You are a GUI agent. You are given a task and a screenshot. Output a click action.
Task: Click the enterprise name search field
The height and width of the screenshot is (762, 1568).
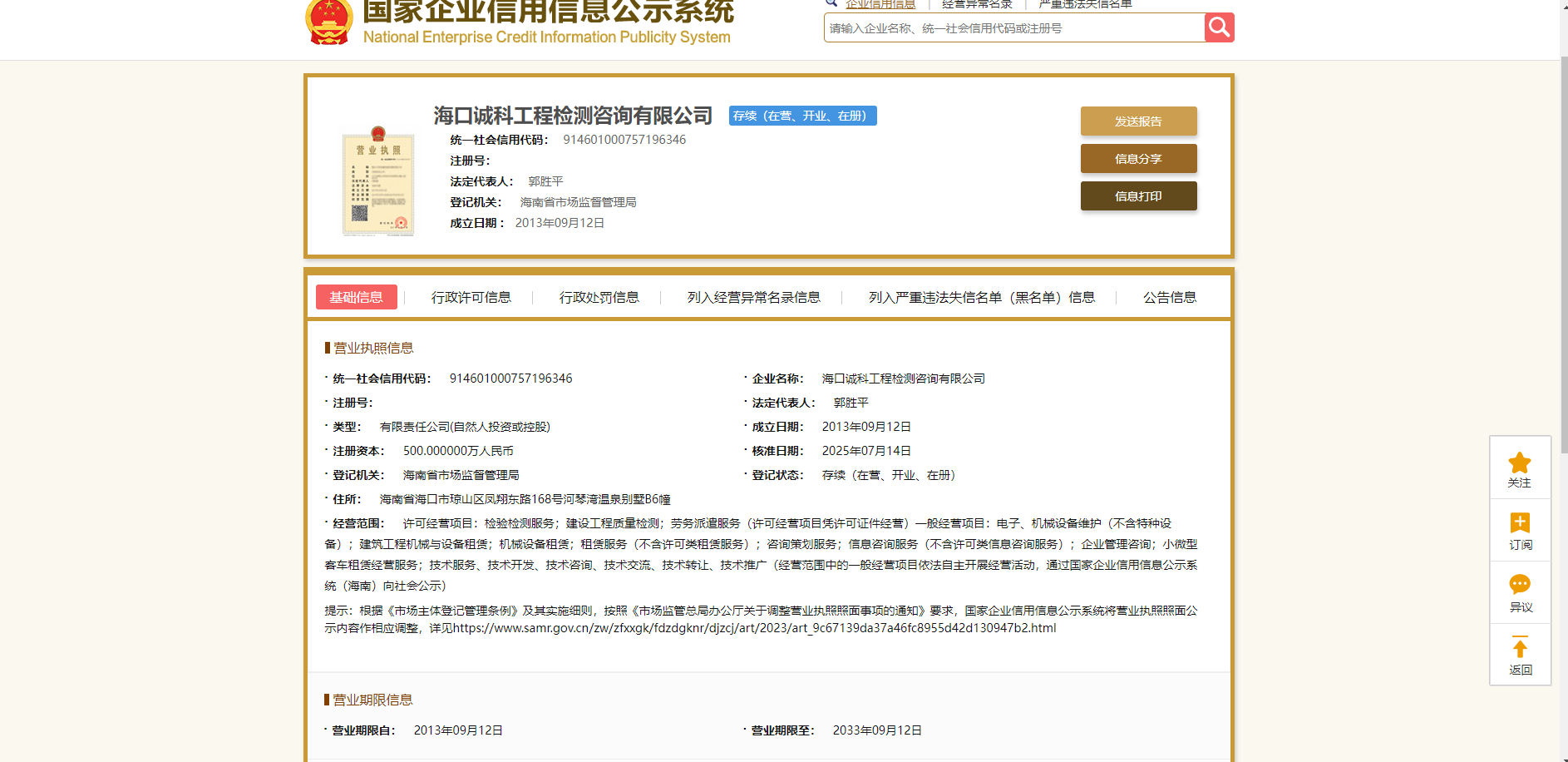pos(1013,28)
